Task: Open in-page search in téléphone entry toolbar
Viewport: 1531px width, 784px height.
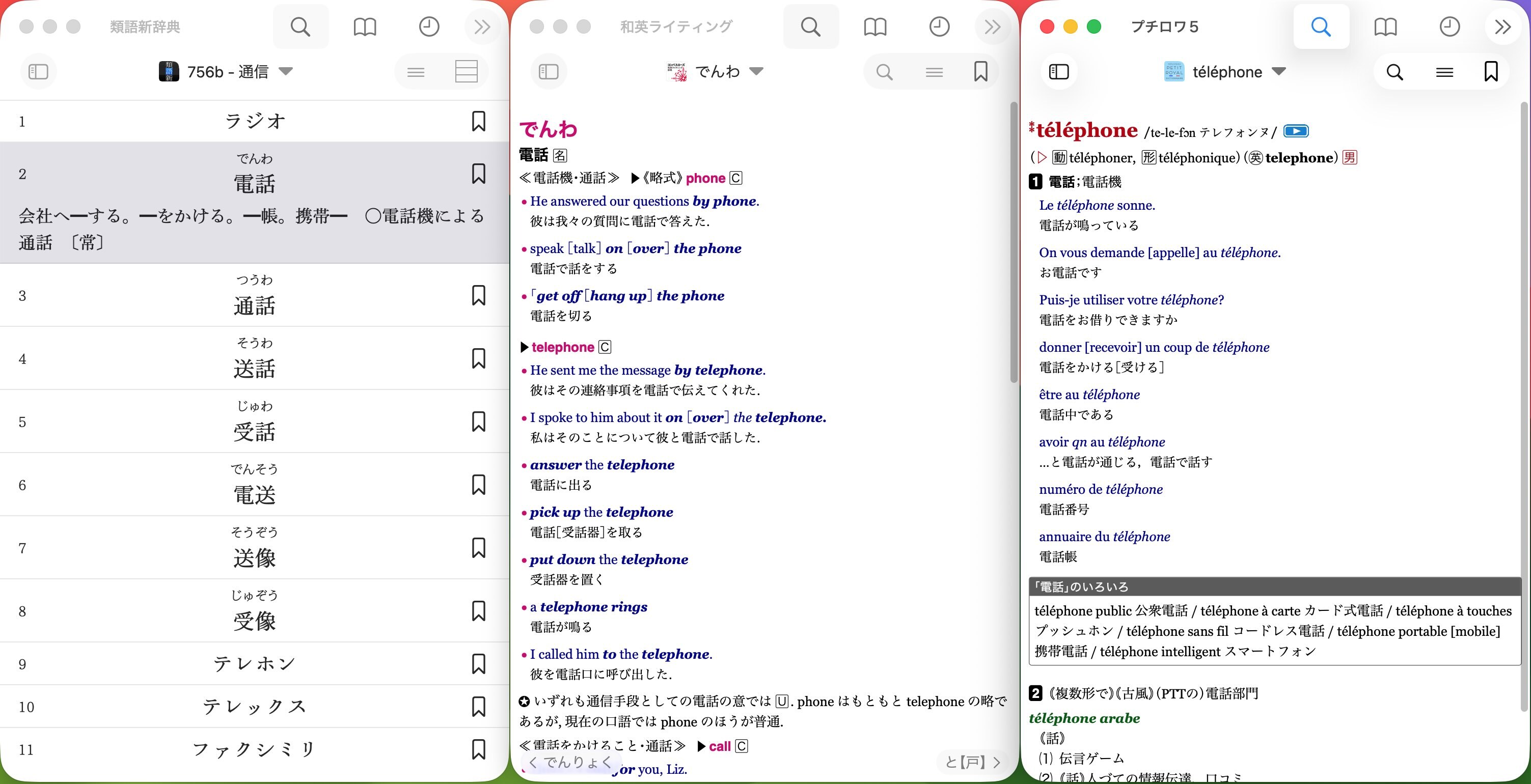Action: point(1395,72)
